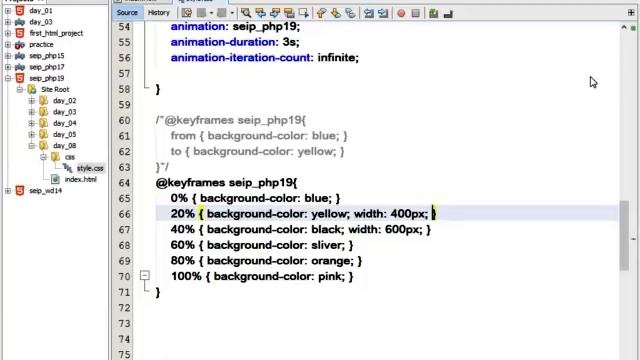
Task: Start macro recording with red circle icon
Action: [401, 13]
